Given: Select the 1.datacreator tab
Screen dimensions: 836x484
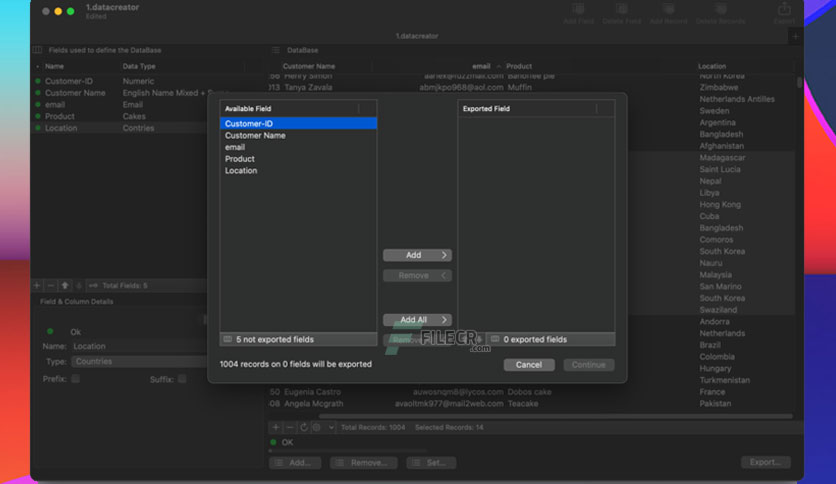Looking at the screenshot, I should 417,36.
